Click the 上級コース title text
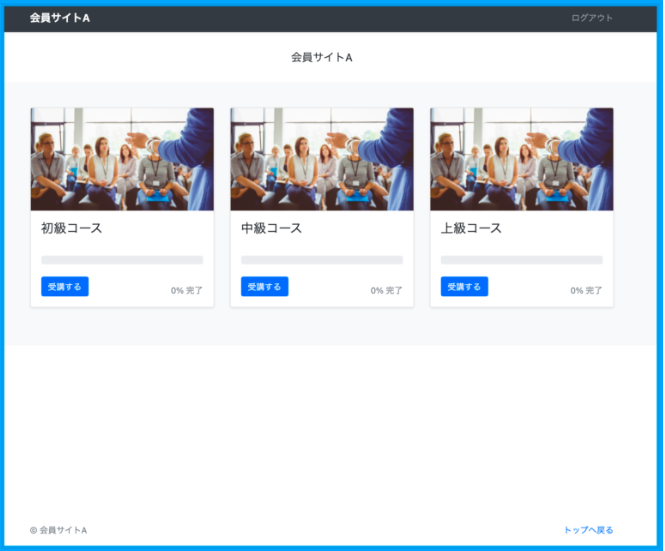Image resolution: width=665 pixels, height=551 pixels. [471, 228]
